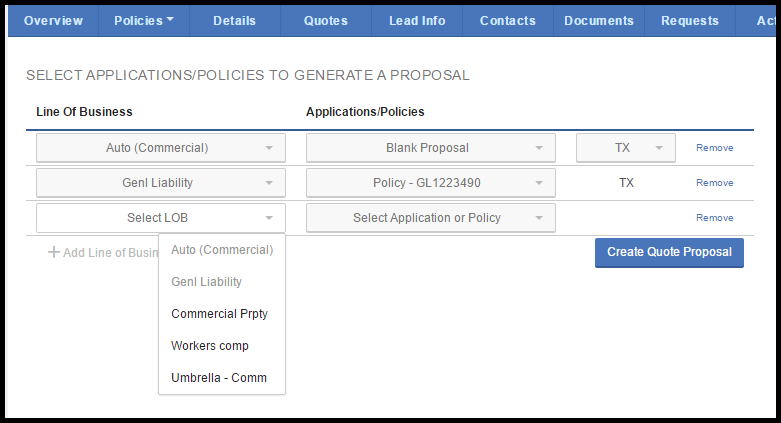This screenshot has width=781, height=423.
Task: Click the Create Quote Proposal button
Action: click(669, 252)
